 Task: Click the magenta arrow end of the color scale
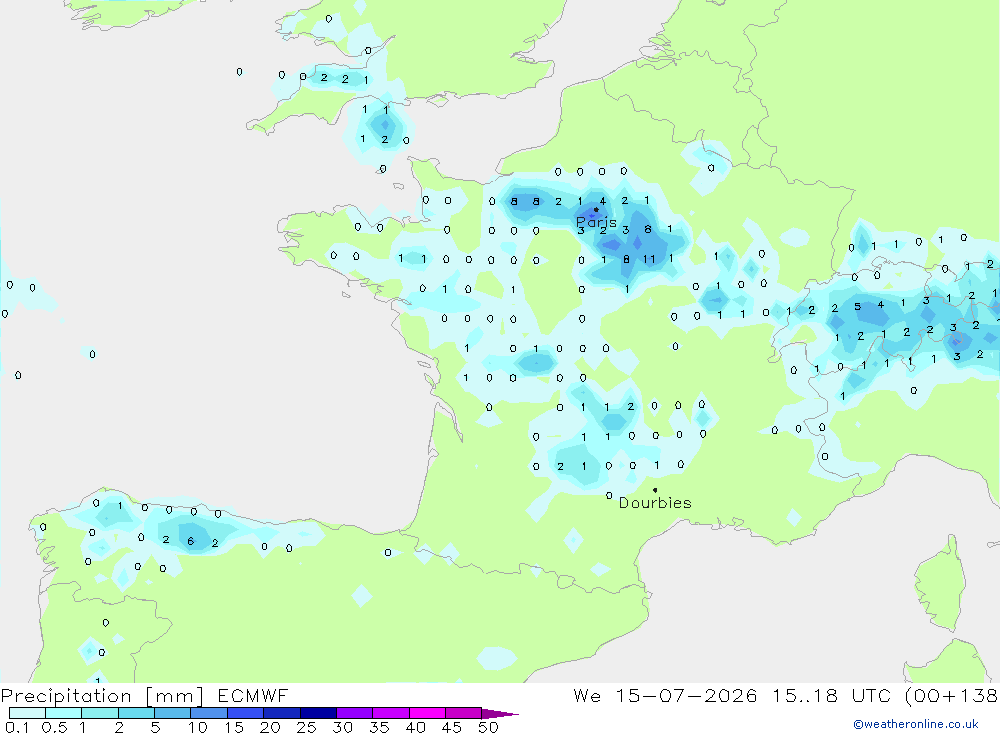(500, 714)
